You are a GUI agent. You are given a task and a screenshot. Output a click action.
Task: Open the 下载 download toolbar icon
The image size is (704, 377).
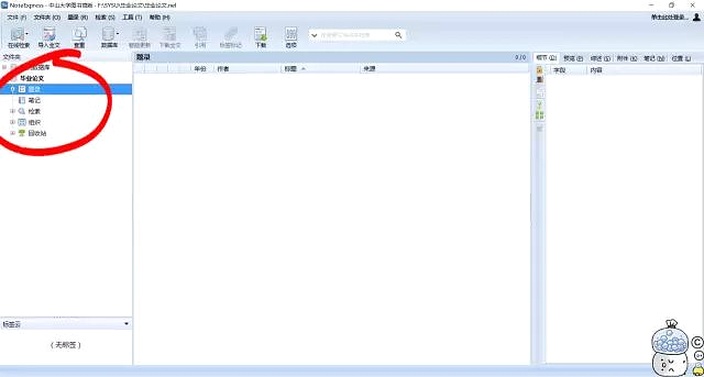(x=261, y=38)
